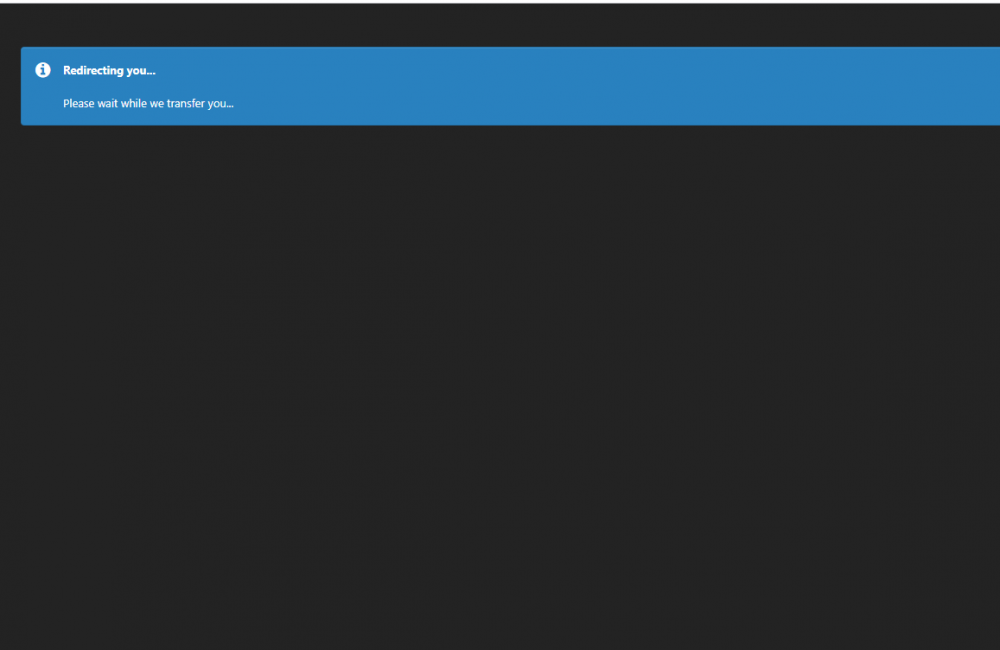Click the left margin beside the alert
Viewport: 1000px width, 650px height.
click(9, 86)
